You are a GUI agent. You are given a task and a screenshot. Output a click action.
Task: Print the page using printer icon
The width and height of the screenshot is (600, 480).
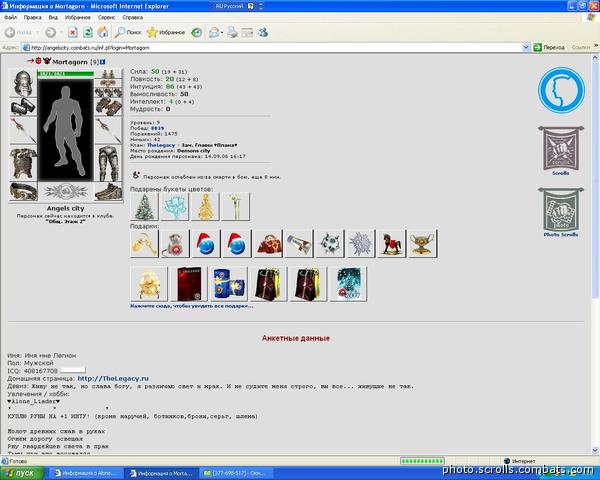tap(232, 33)
